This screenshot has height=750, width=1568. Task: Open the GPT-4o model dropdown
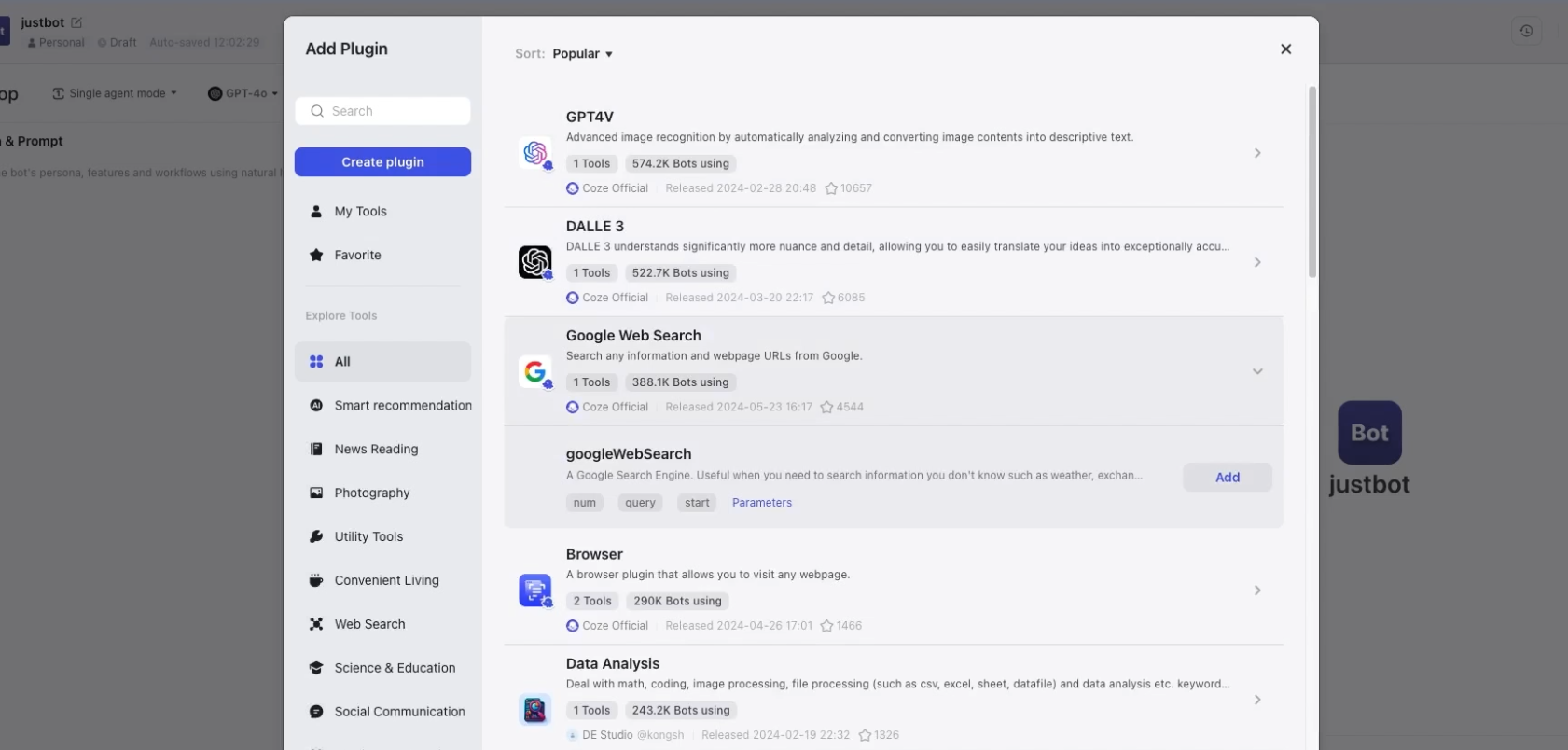point(243,93)
